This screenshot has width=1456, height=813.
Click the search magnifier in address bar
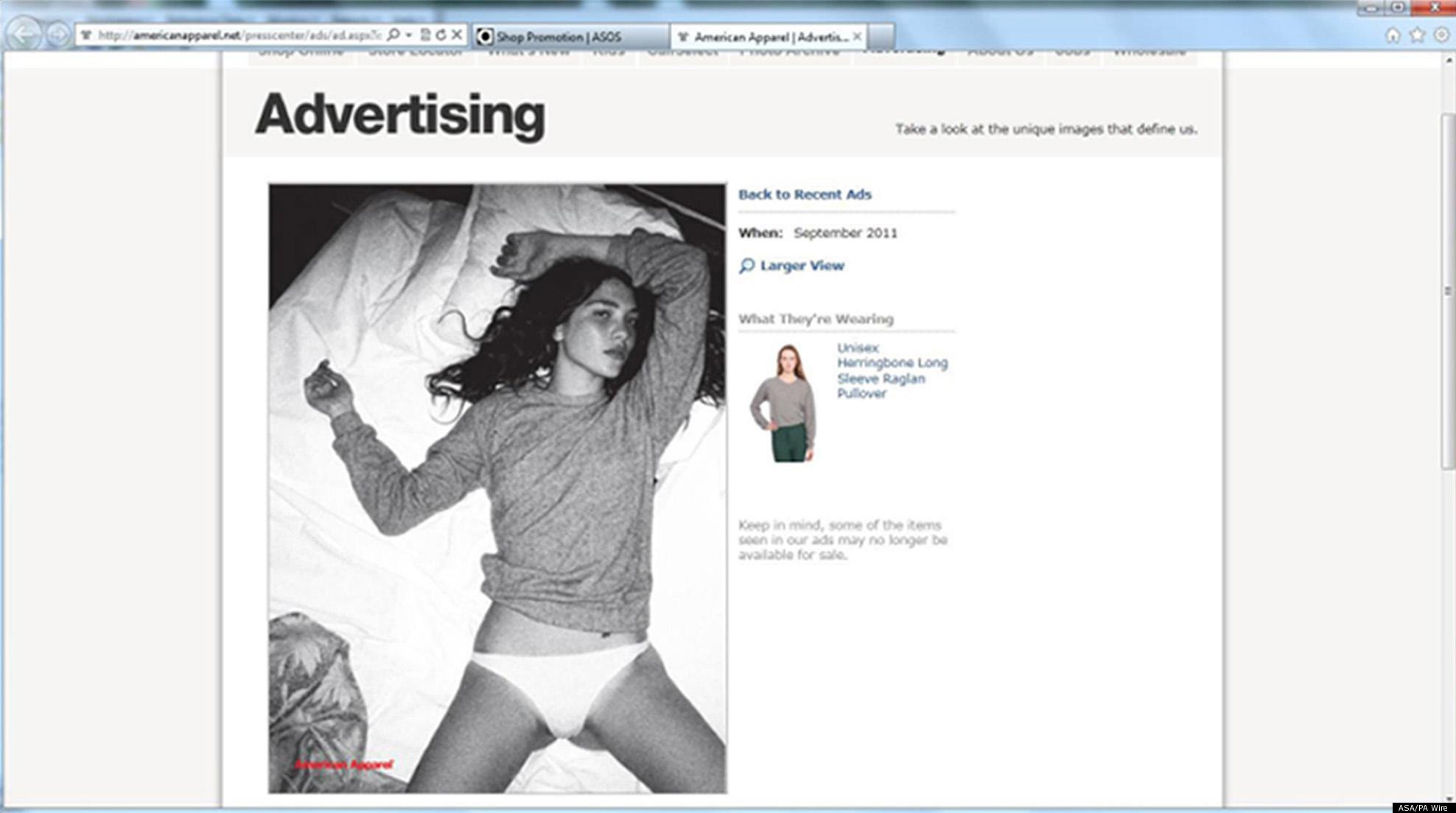coord(393,35)
